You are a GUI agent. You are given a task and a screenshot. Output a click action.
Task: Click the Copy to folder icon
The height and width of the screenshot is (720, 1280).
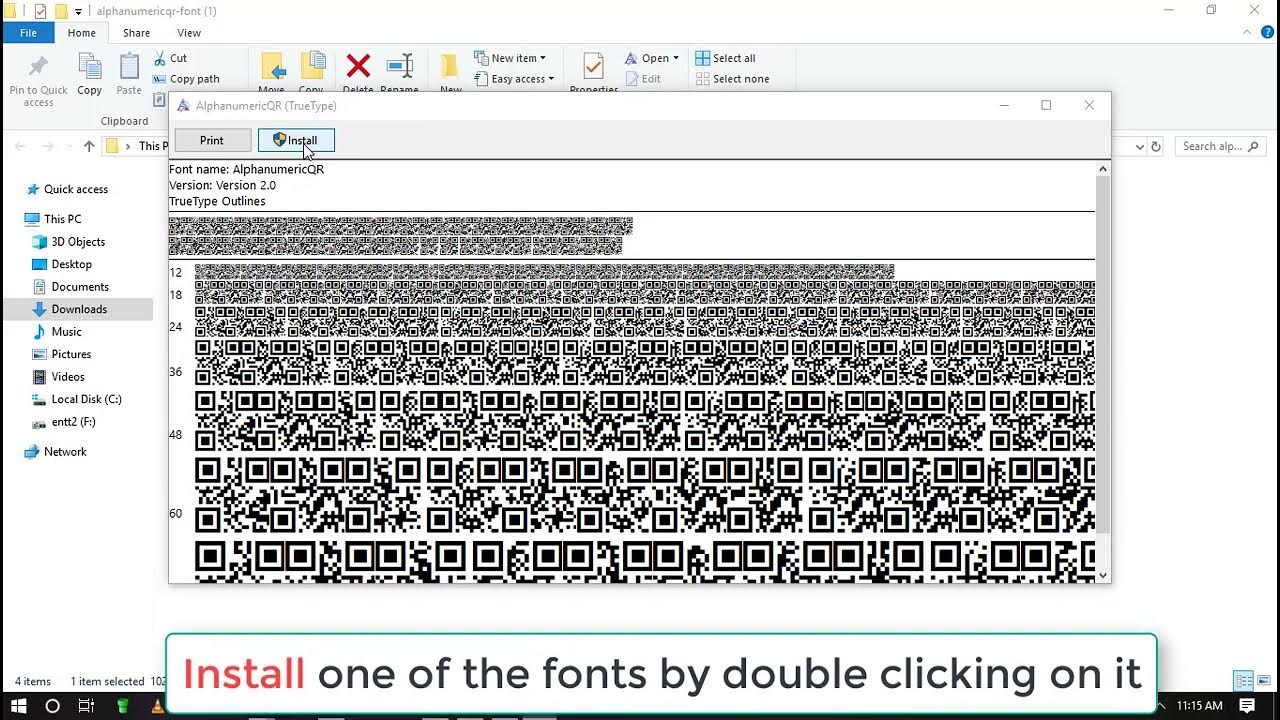click(312, 66)
